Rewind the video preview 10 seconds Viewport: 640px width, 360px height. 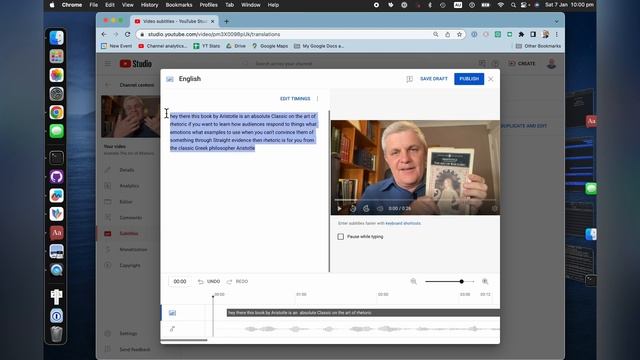353,209
